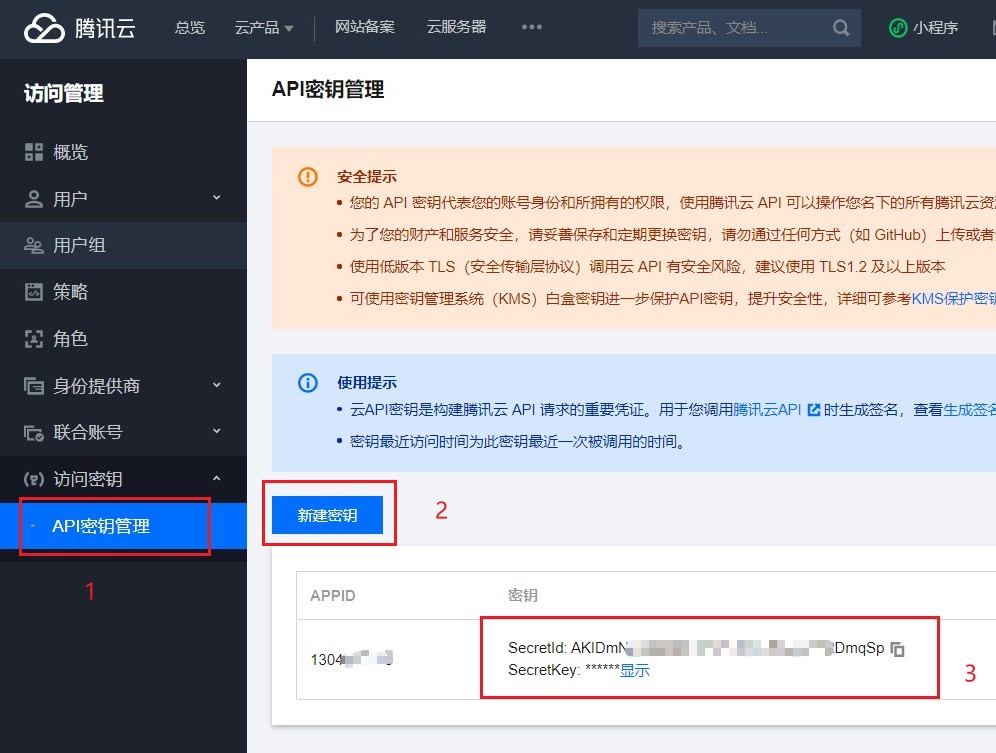Click the 角色 role icon
The image size is (996, 753).
click(x=34, y=339)
